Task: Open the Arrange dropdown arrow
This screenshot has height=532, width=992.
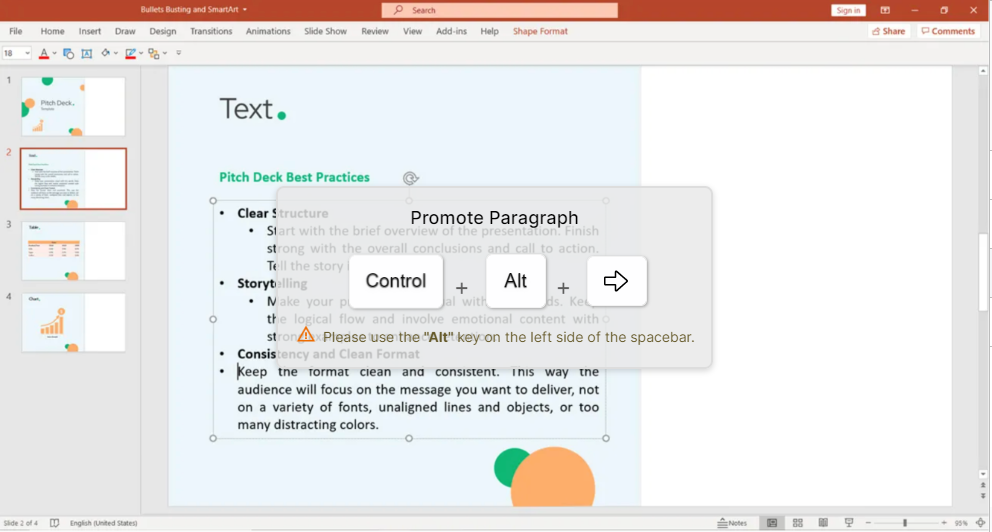Action: pyautogui.click(x=164, y=54)
